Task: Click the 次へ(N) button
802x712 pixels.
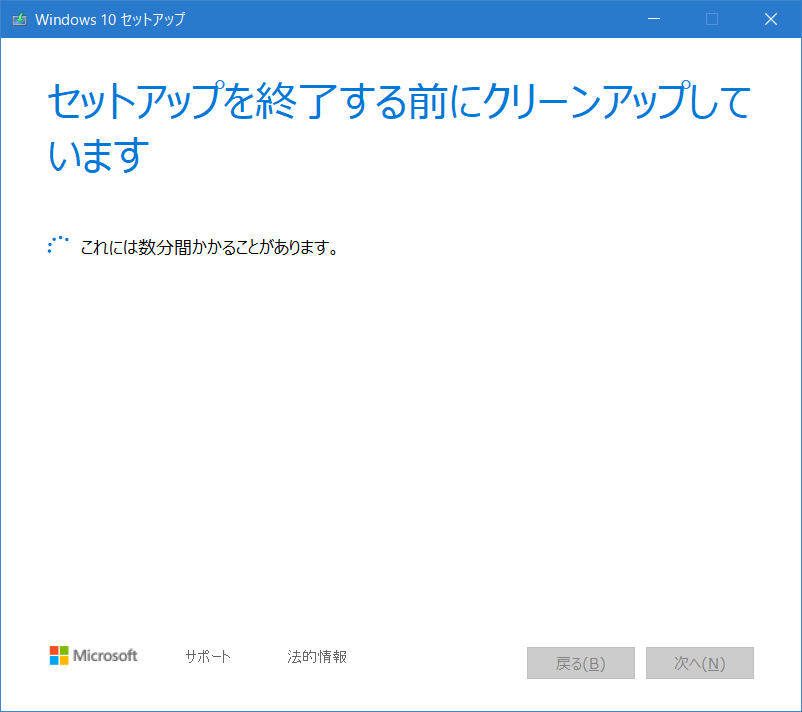Action: coord(700,663)
